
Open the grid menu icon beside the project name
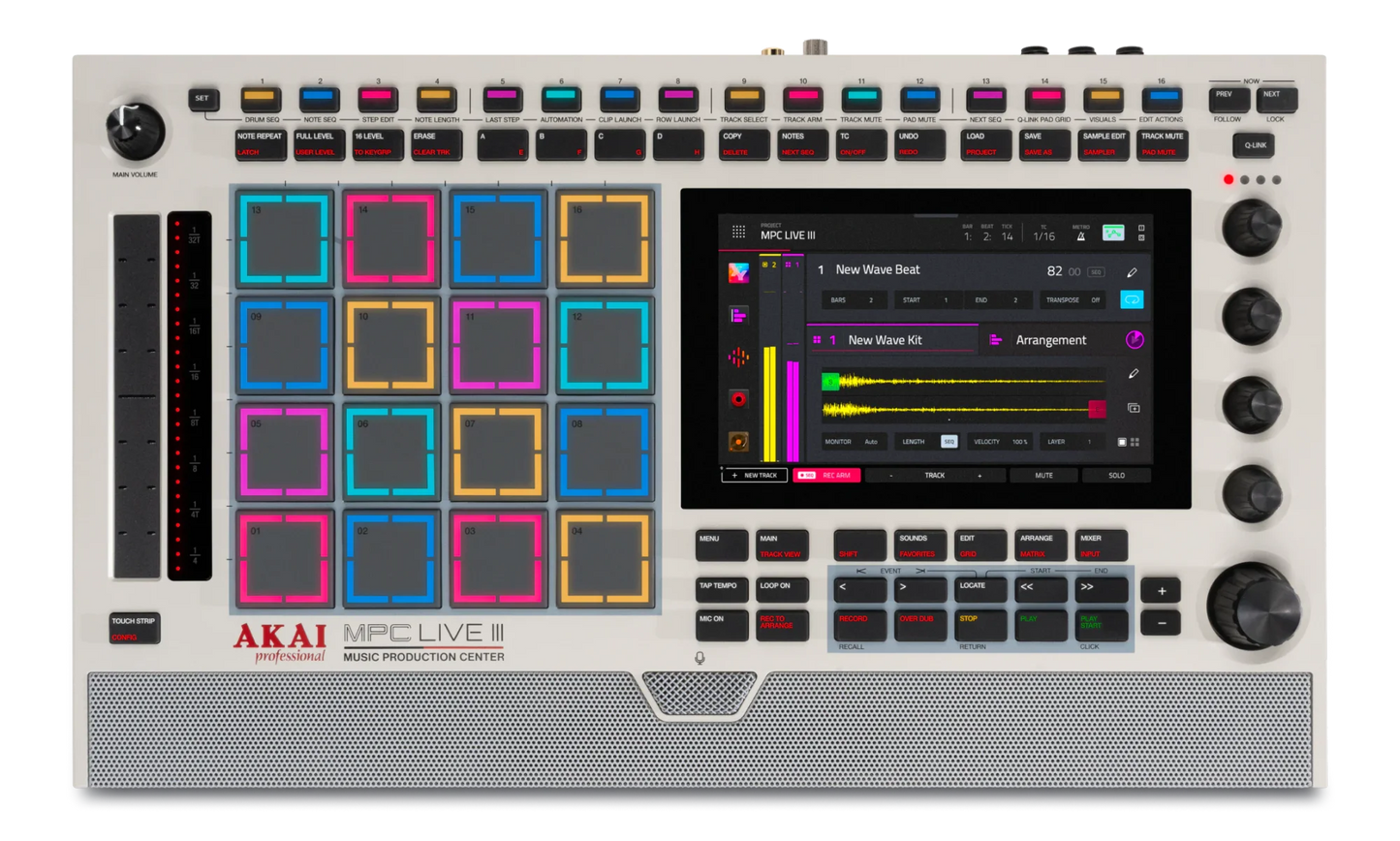738,232
